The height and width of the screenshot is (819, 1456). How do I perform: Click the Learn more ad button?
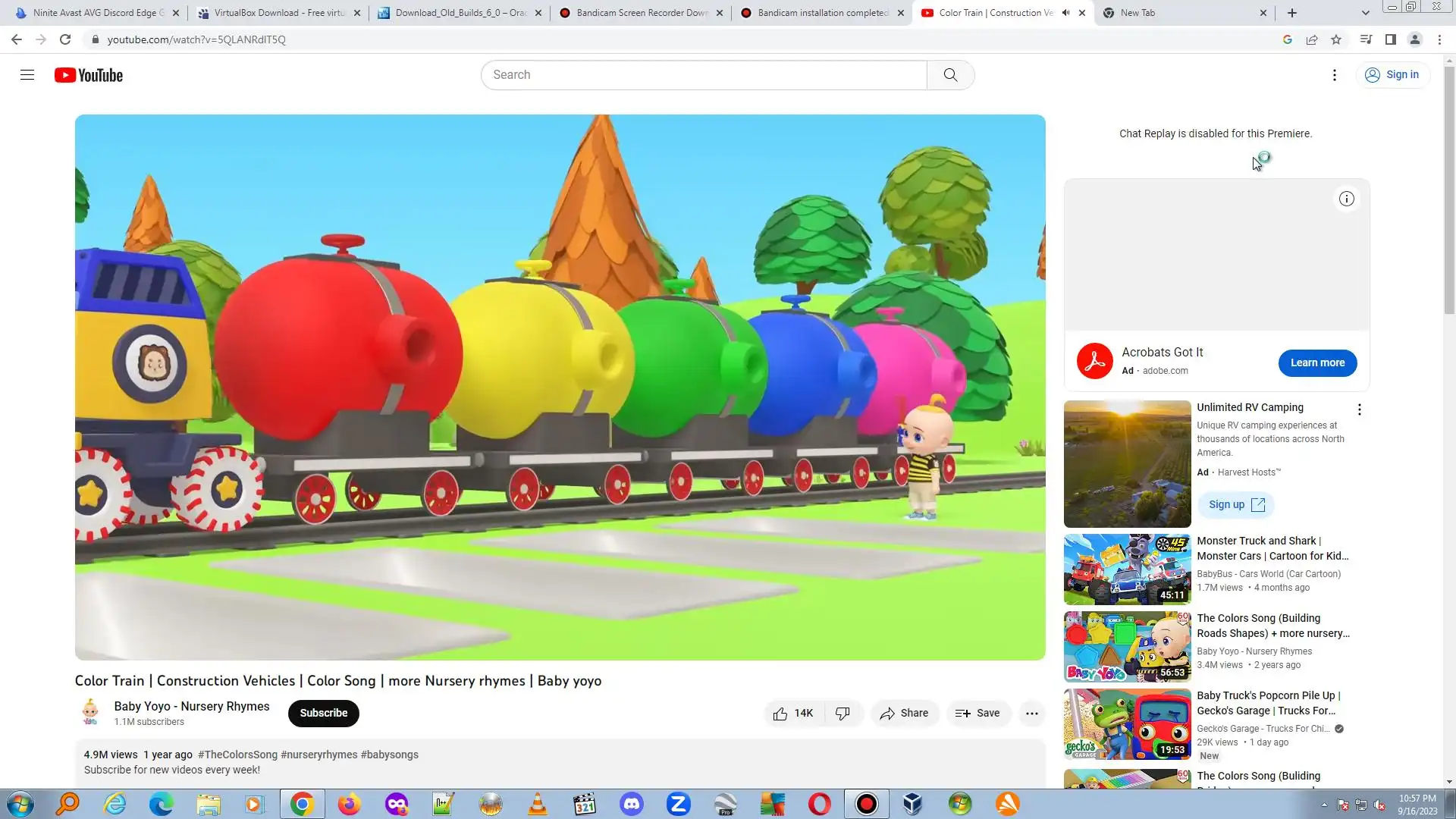(x=1317, y=363)
